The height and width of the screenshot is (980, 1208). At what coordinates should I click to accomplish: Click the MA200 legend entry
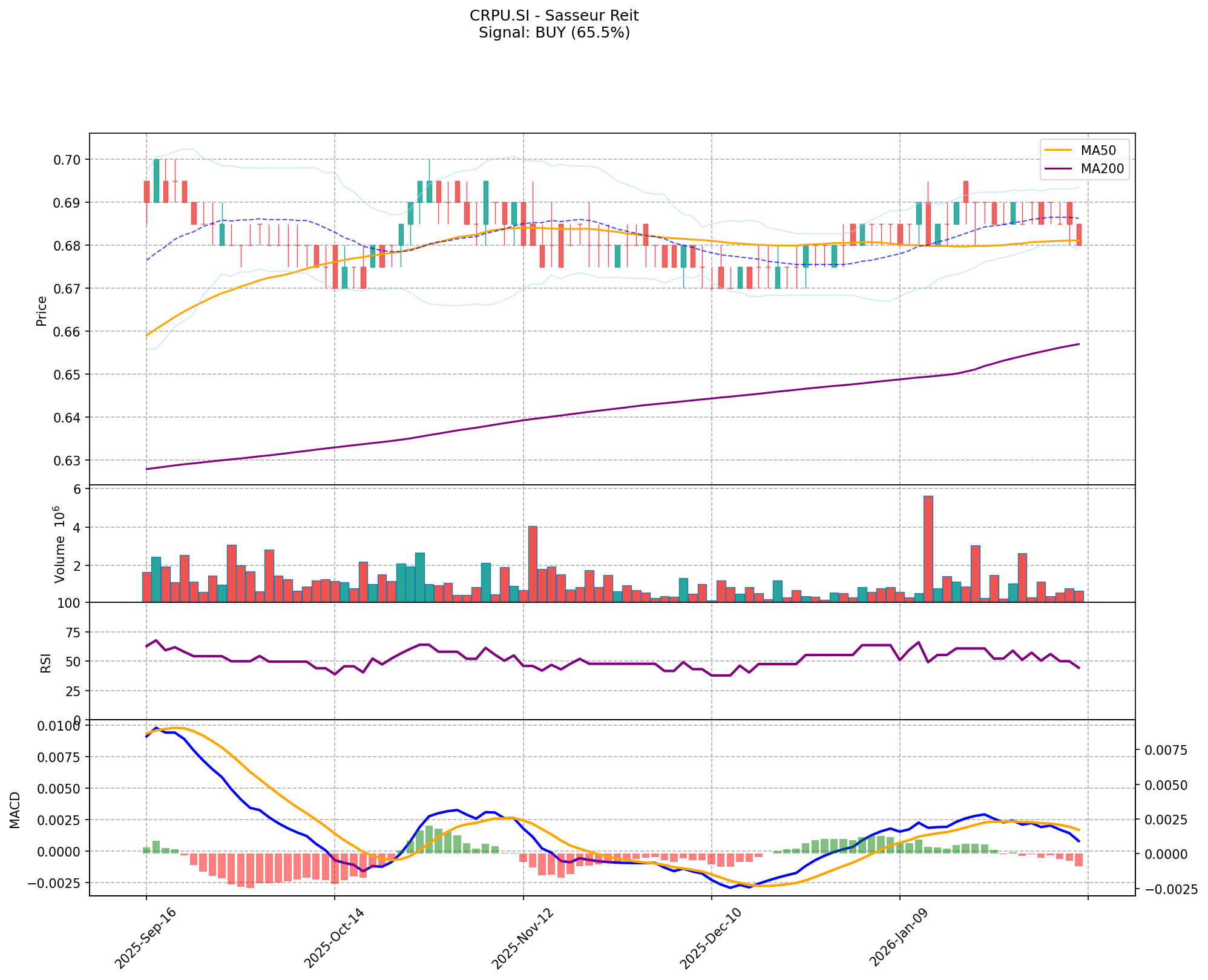coord(1102,169)
